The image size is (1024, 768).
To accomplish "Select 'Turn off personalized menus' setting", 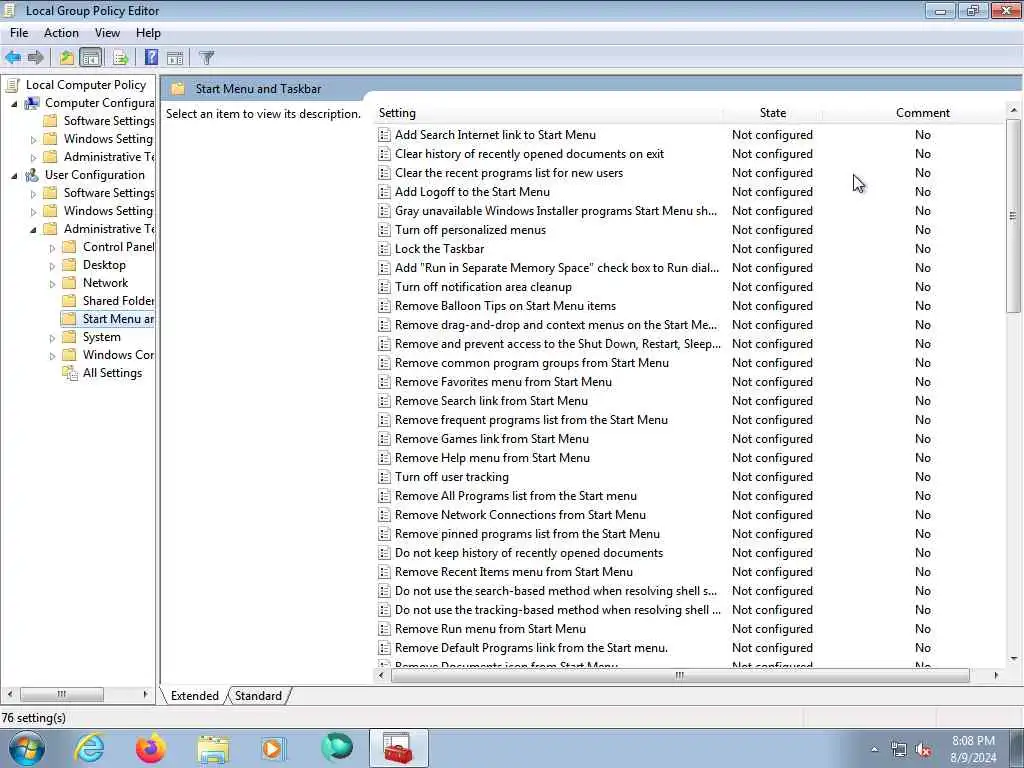I will click(x=470, y=229).
